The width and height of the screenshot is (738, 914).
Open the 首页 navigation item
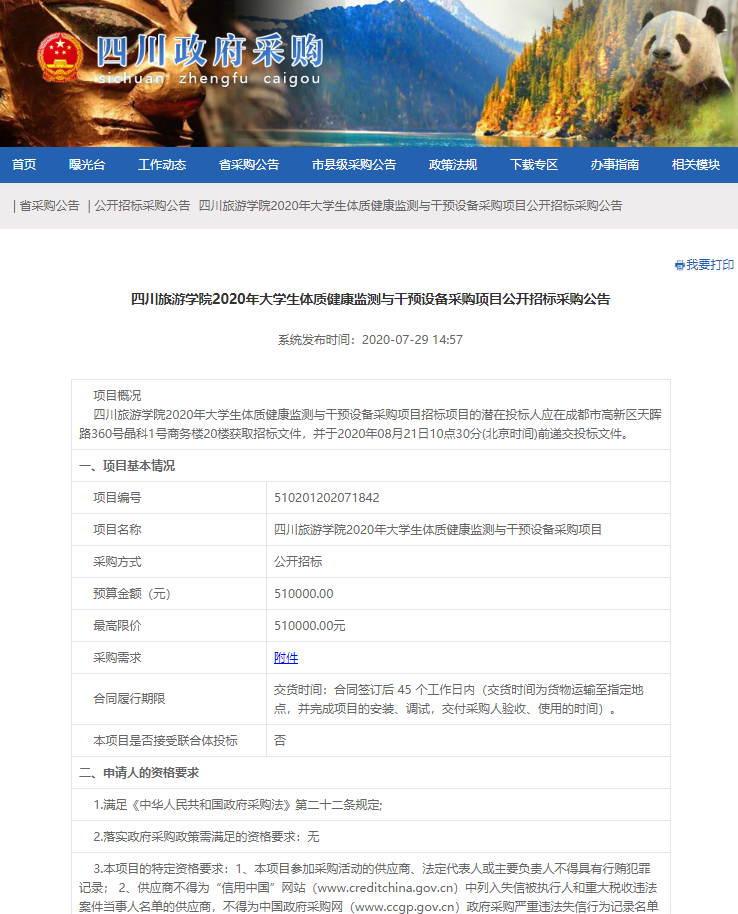tap(24, 165)
